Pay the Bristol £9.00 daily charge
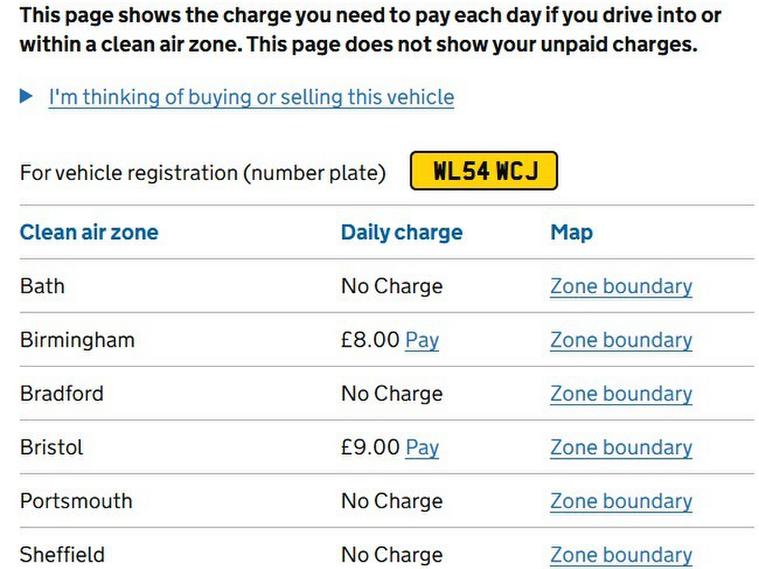 coord(422,447)
